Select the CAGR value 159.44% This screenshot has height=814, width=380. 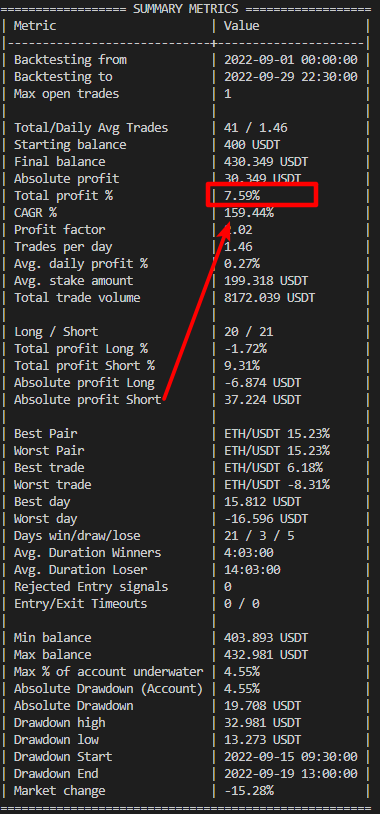(x=249, y=213)
